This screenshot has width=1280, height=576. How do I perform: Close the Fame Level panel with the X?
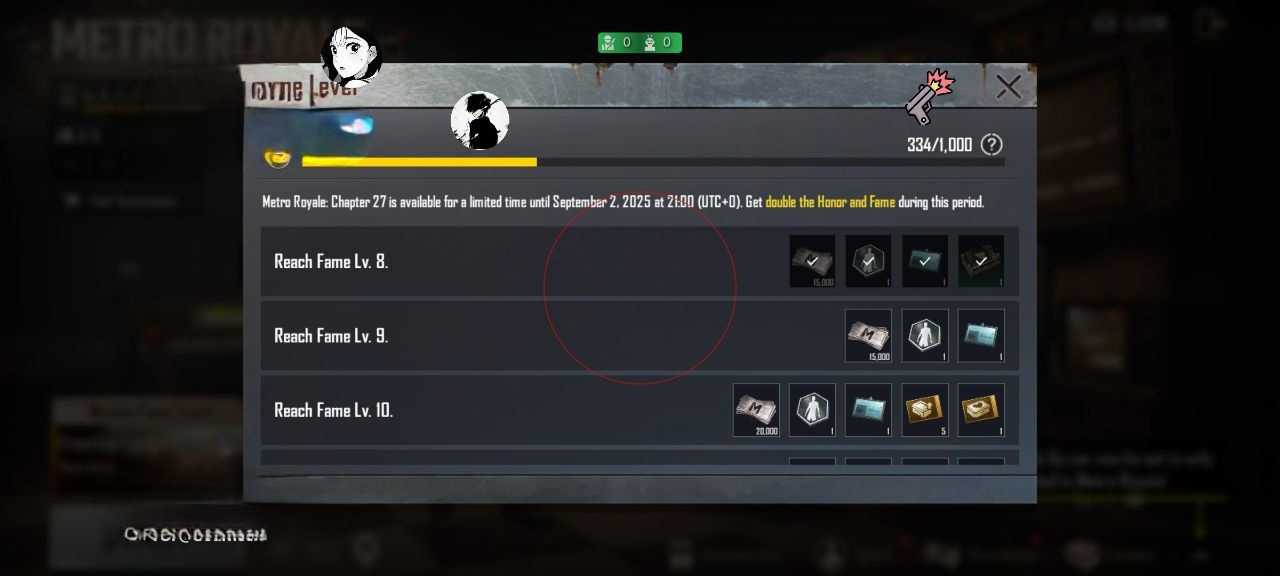[x=1008, y=87]
